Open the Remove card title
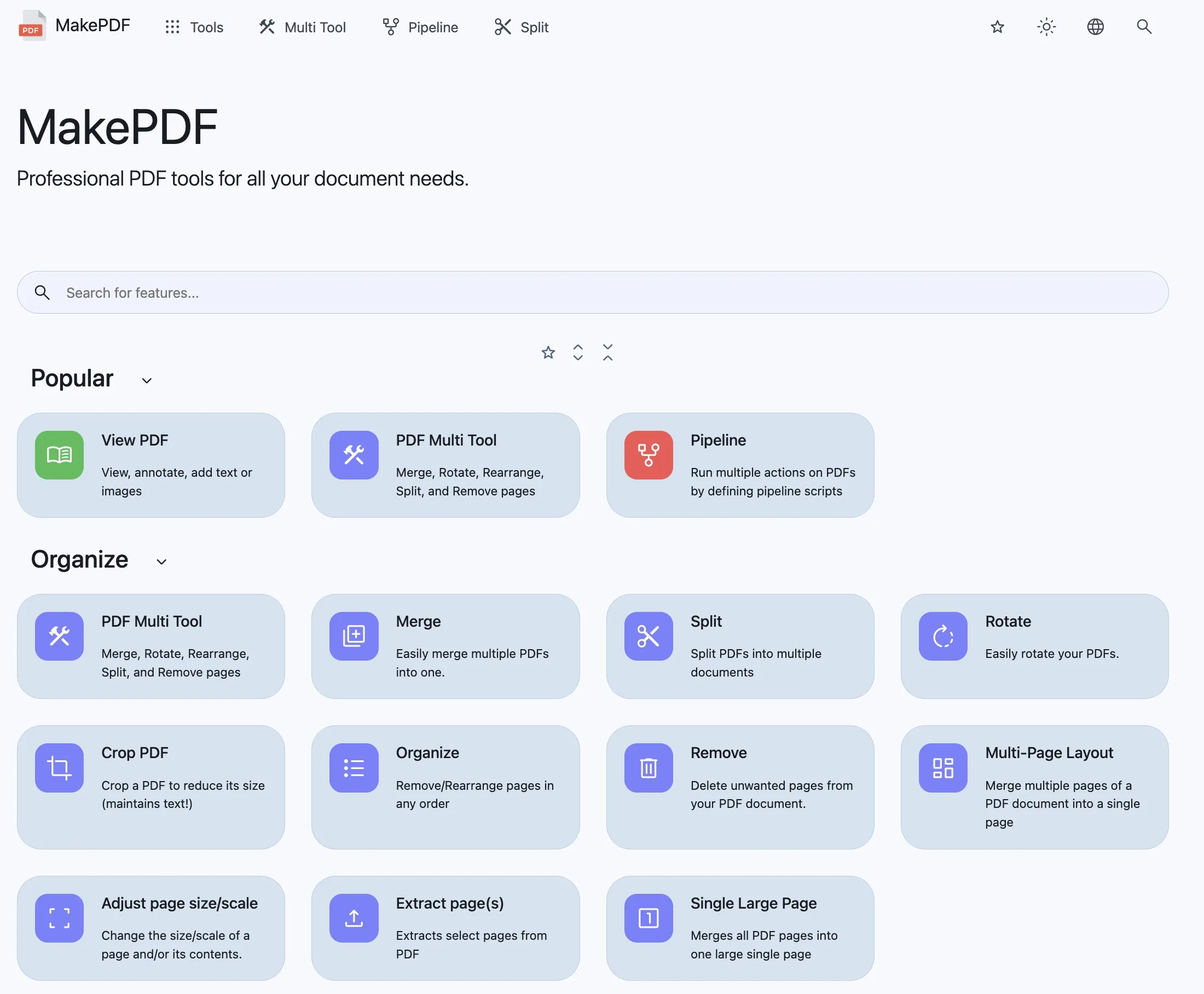Image resolution: width=1204 pixels, height=994 pixels. point(719,753)
